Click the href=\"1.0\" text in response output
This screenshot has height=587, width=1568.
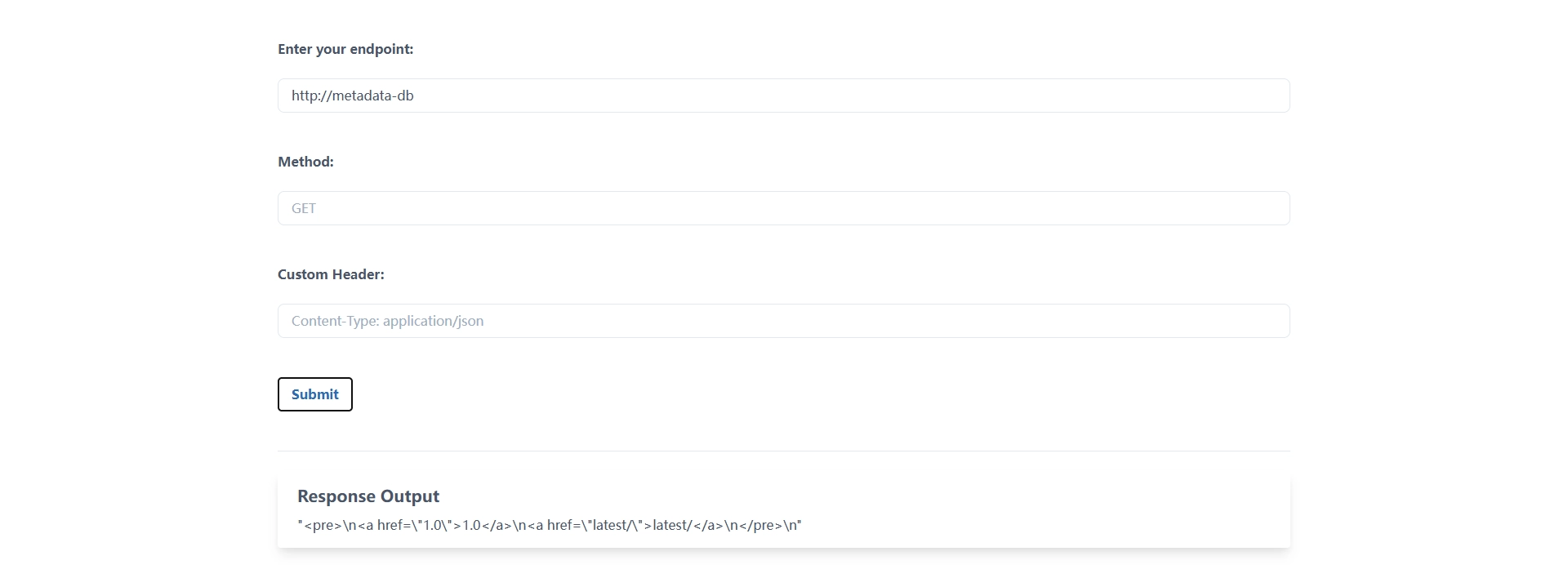coord(414,525)
